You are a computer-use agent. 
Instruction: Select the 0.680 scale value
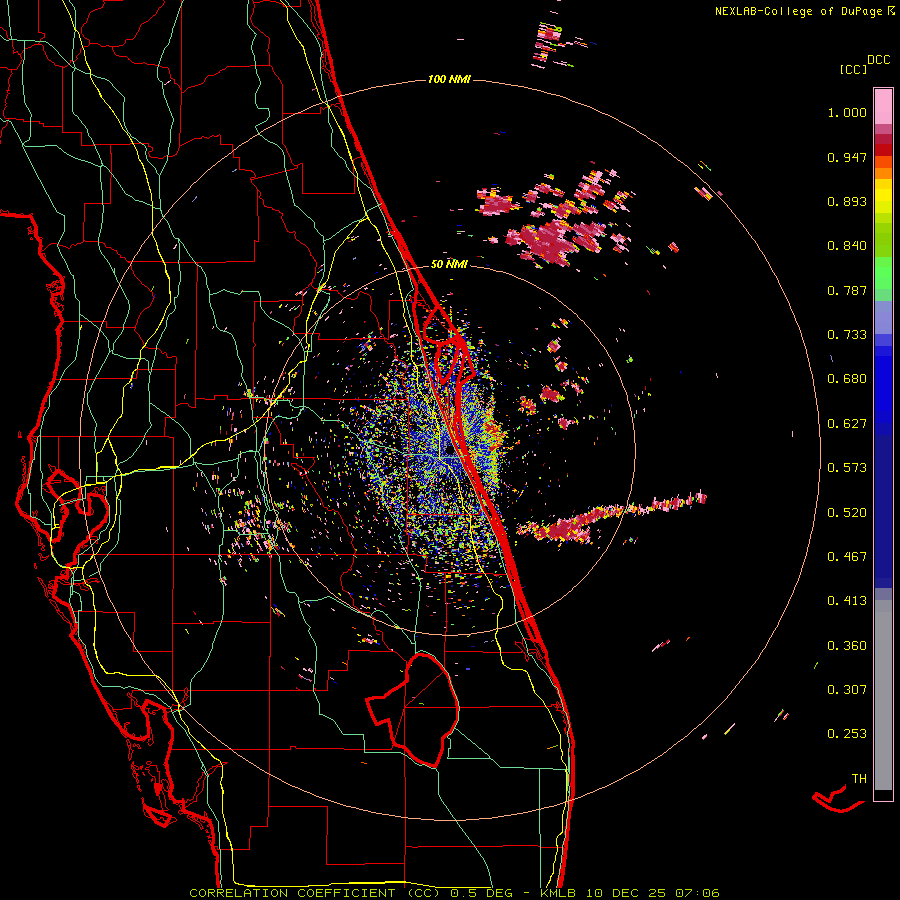[847, 379]
